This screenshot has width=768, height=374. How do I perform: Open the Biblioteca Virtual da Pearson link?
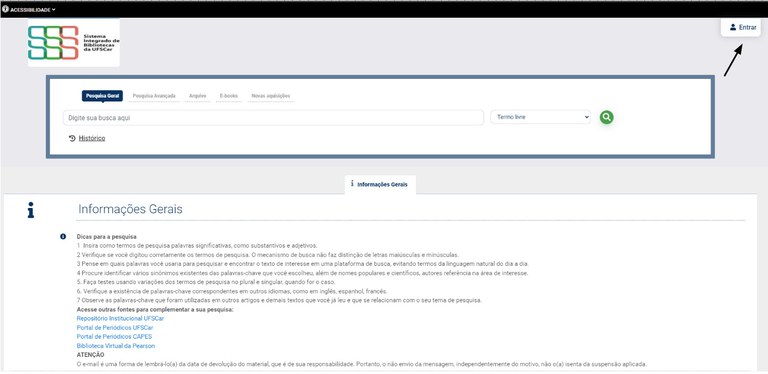pos(116,346)
